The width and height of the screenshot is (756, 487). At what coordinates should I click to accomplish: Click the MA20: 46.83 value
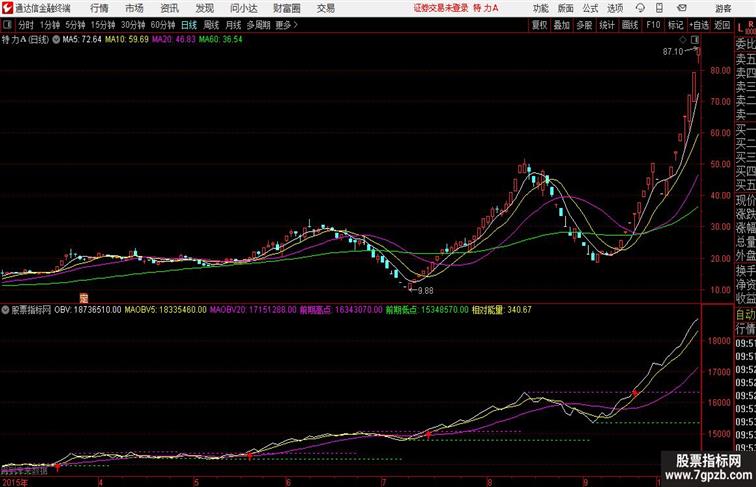[174, 40]
